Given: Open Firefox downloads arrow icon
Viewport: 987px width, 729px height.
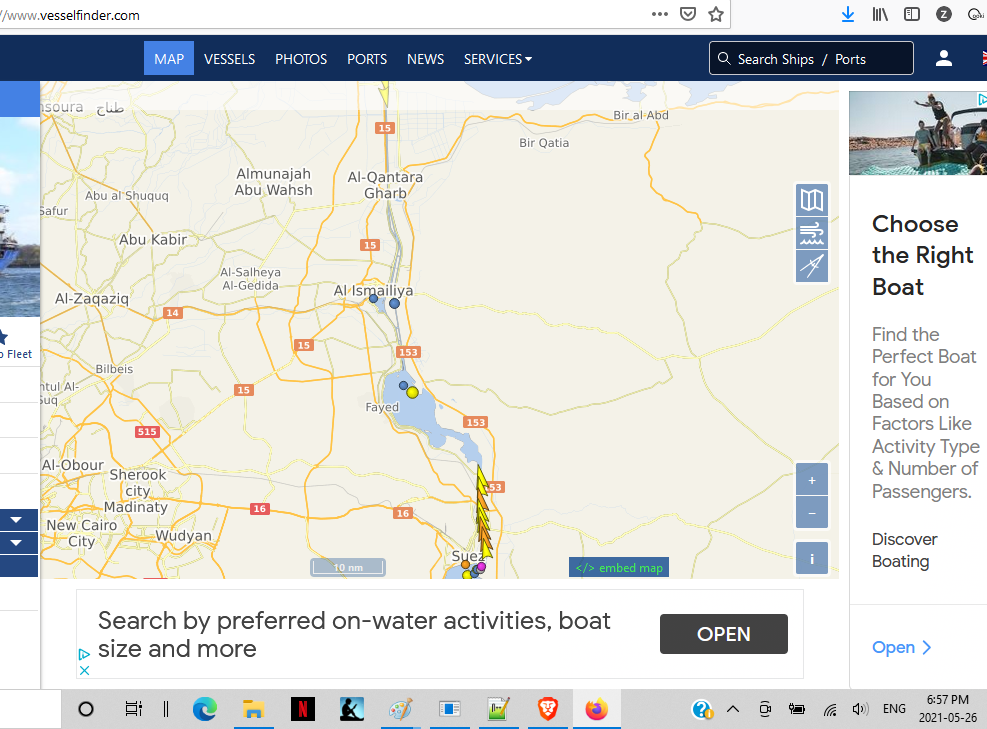Looking at the screenshot, I should tap(848, 14).
